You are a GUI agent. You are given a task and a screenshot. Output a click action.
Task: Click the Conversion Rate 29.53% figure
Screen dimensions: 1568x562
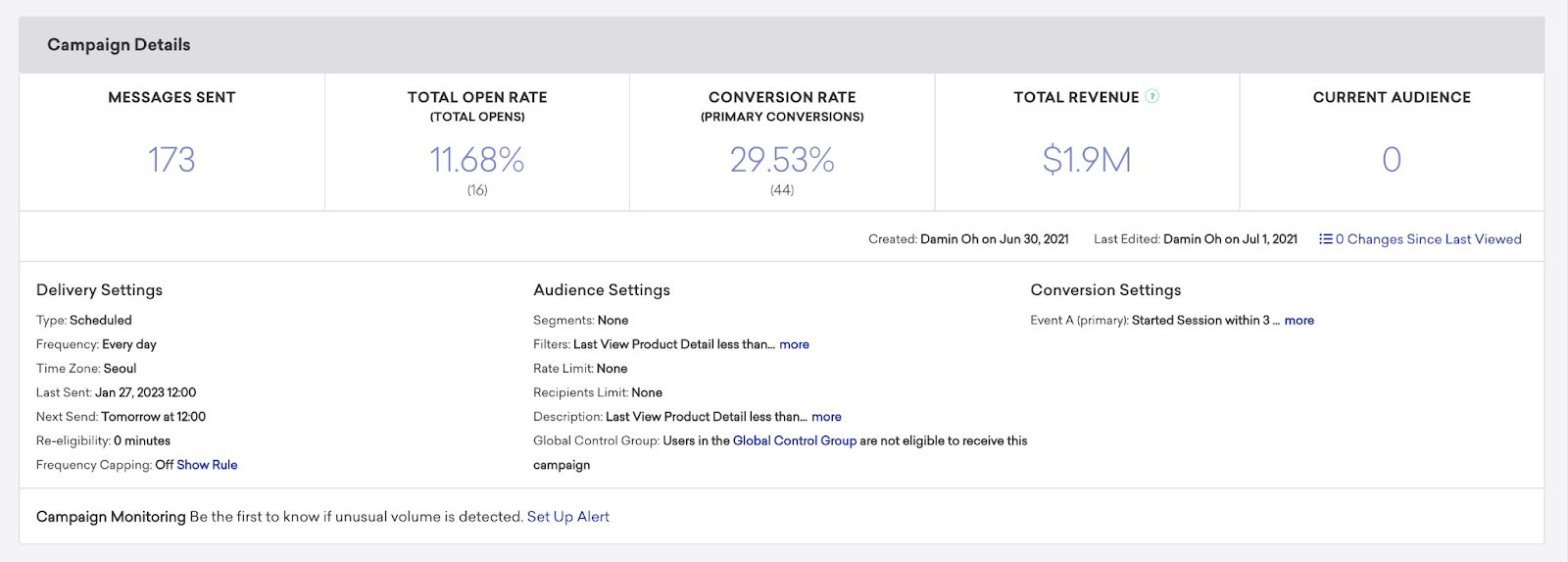point(782,160)
